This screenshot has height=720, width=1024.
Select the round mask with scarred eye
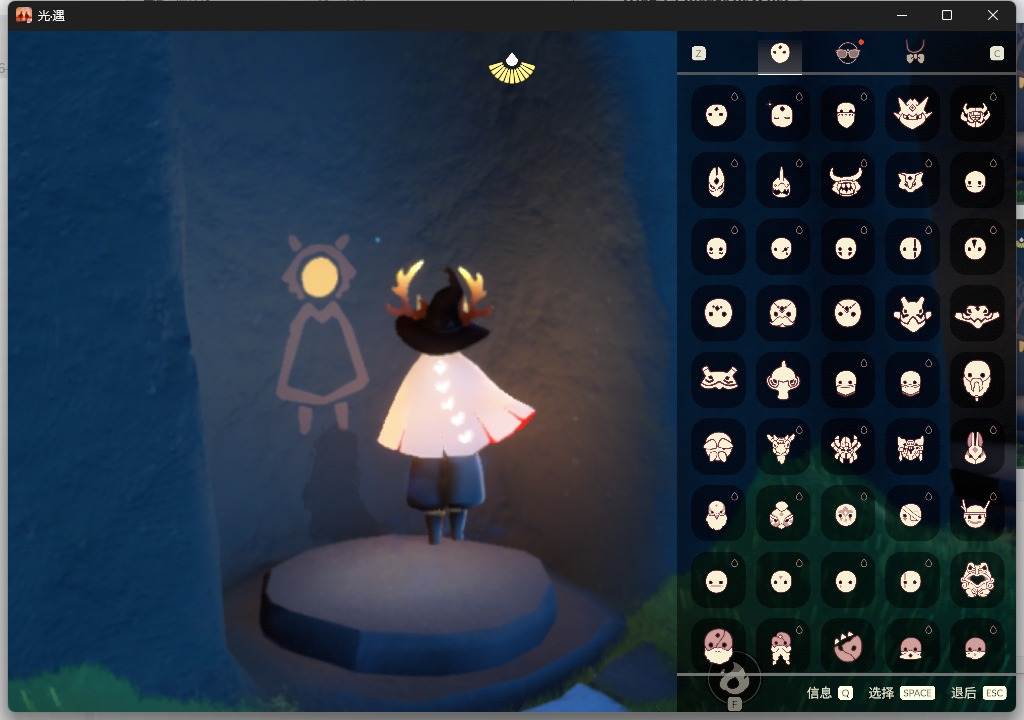click(x=782, y=248)
